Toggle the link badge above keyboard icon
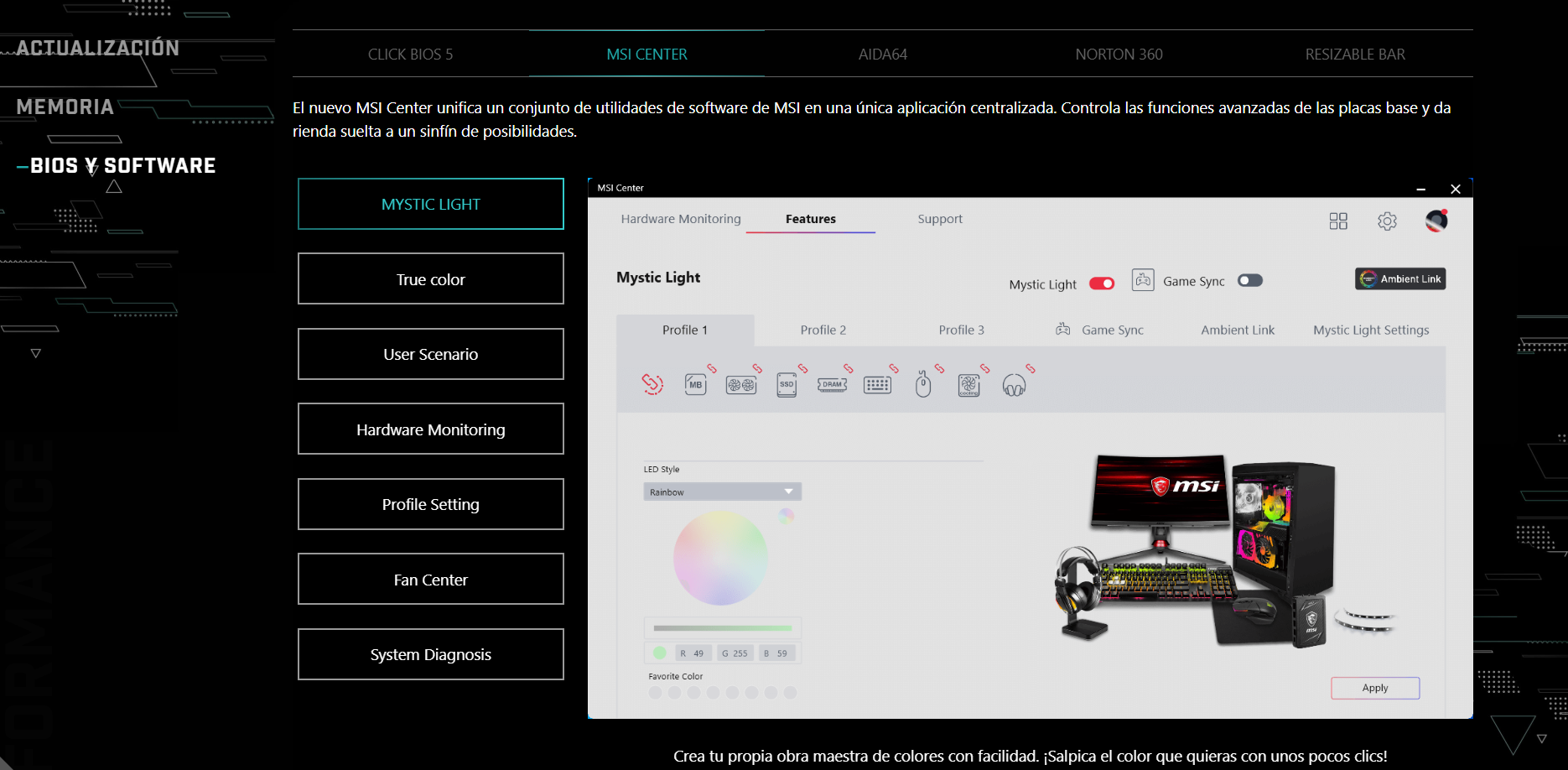Viewport: 1568px width, 770px height. pos(894,368)
